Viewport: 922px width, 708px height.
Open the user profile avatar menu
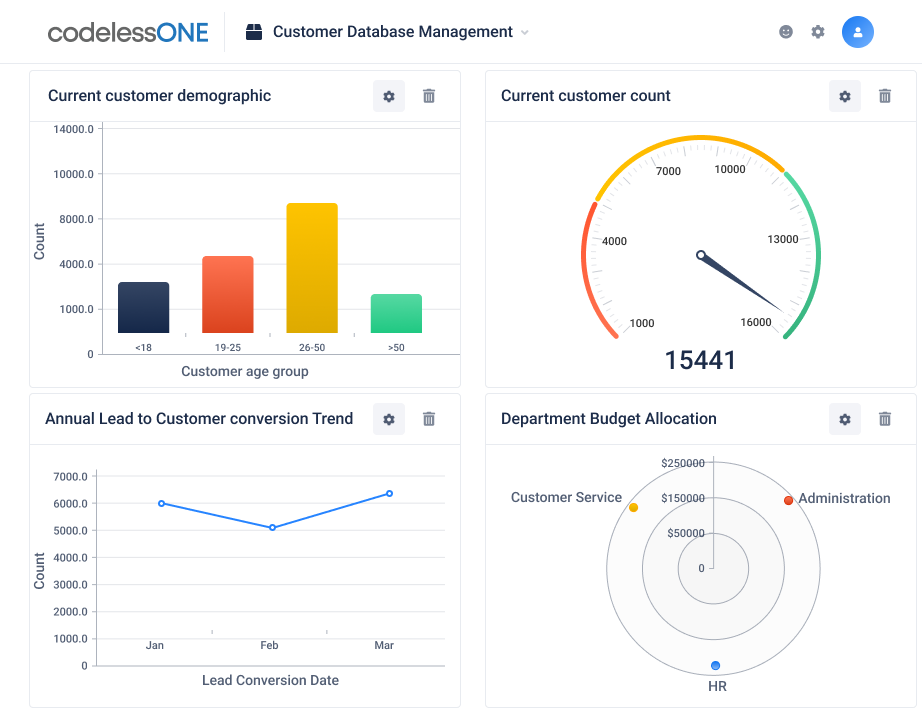pos(858,32)
